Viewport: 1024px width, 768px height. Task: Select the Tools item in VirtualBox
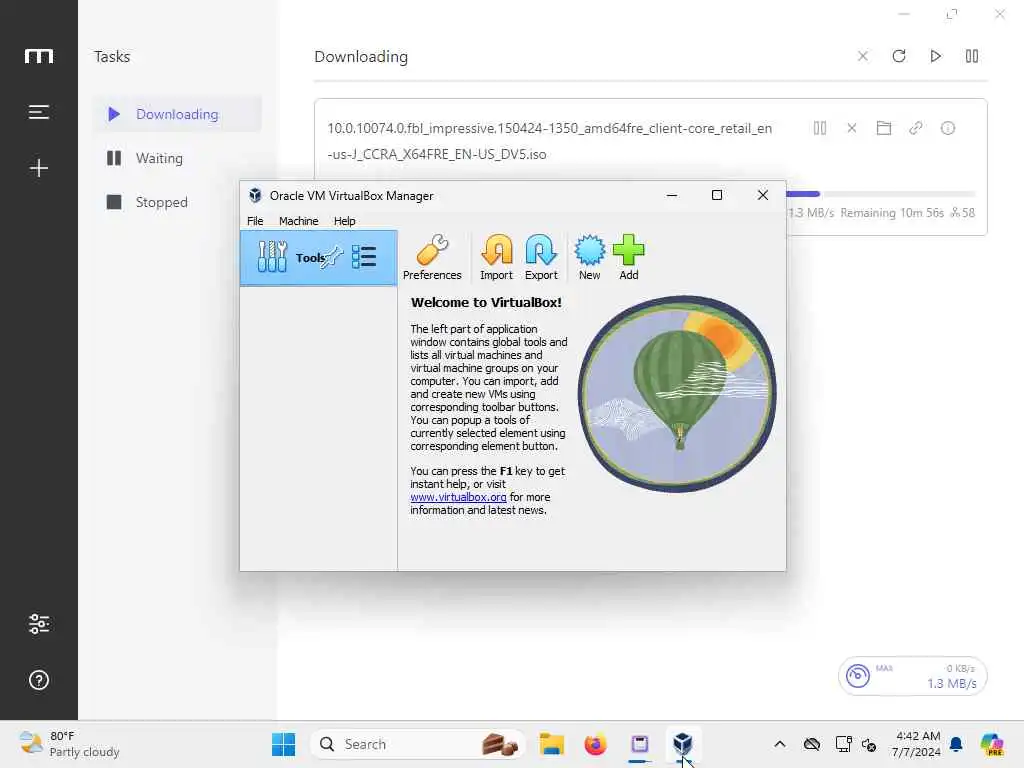click(318, 257)
